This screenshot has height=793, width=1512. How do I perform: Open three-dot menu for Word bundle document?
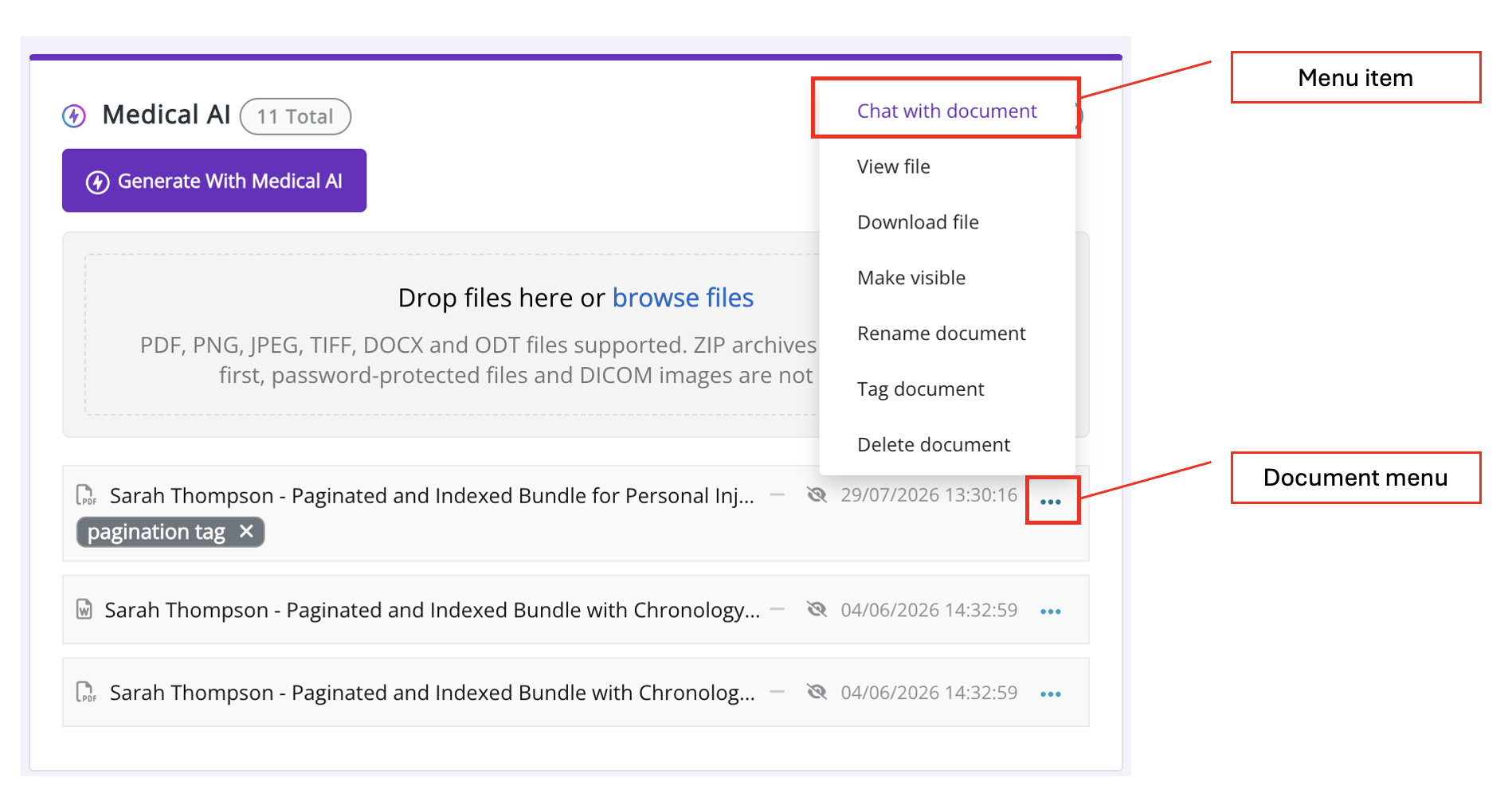tap(1051, 611)
